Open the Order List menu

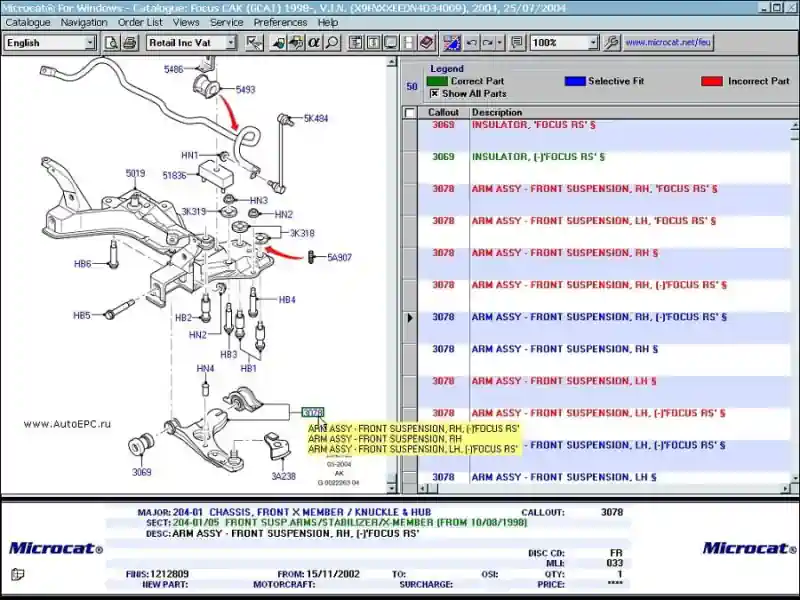coord(140,22)
